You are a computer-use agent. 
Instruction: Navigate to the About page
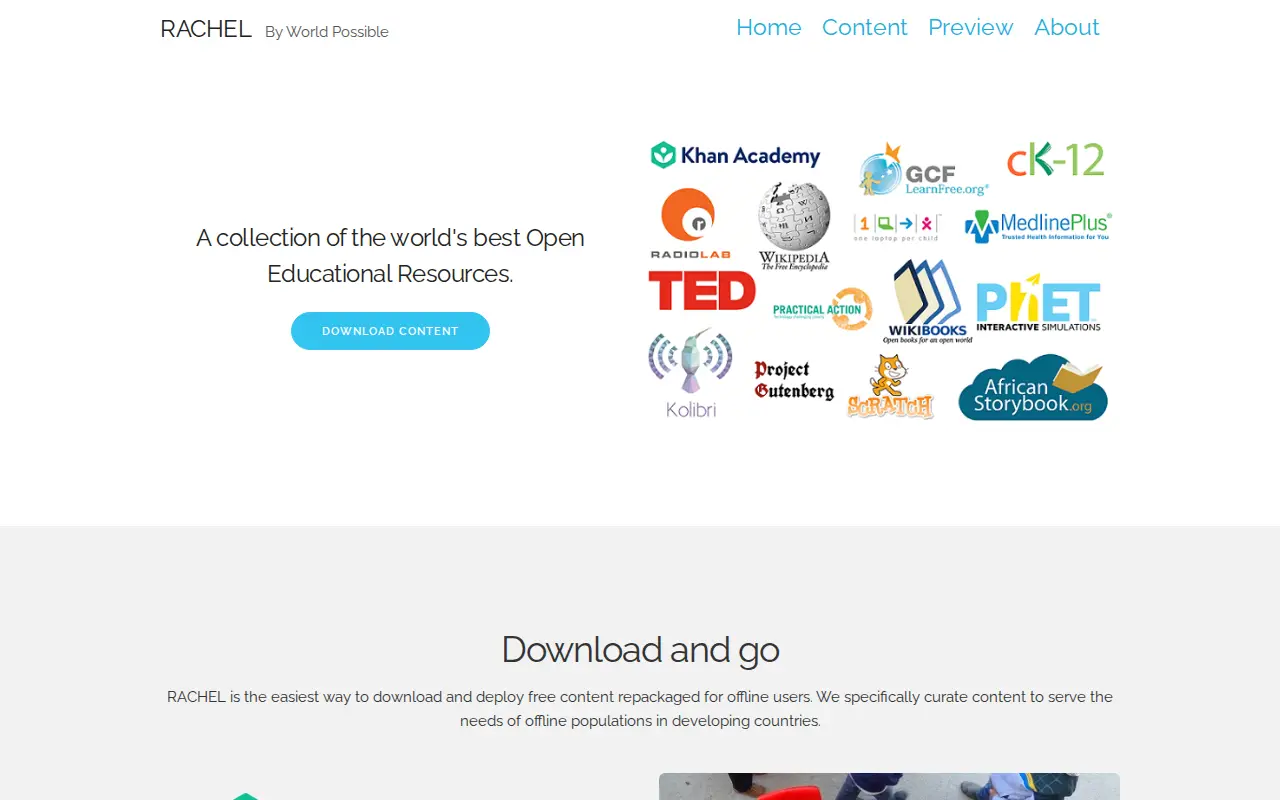tap(1067, 27)
